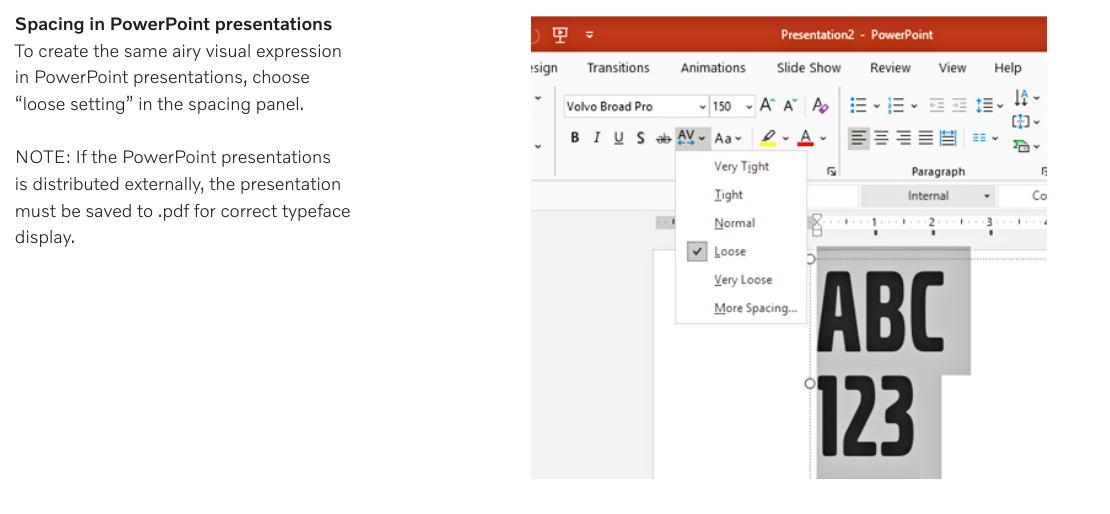Open the Internal classification dropdown
The height and width of the screenshot is (514, 1110).
coord(928,196)
